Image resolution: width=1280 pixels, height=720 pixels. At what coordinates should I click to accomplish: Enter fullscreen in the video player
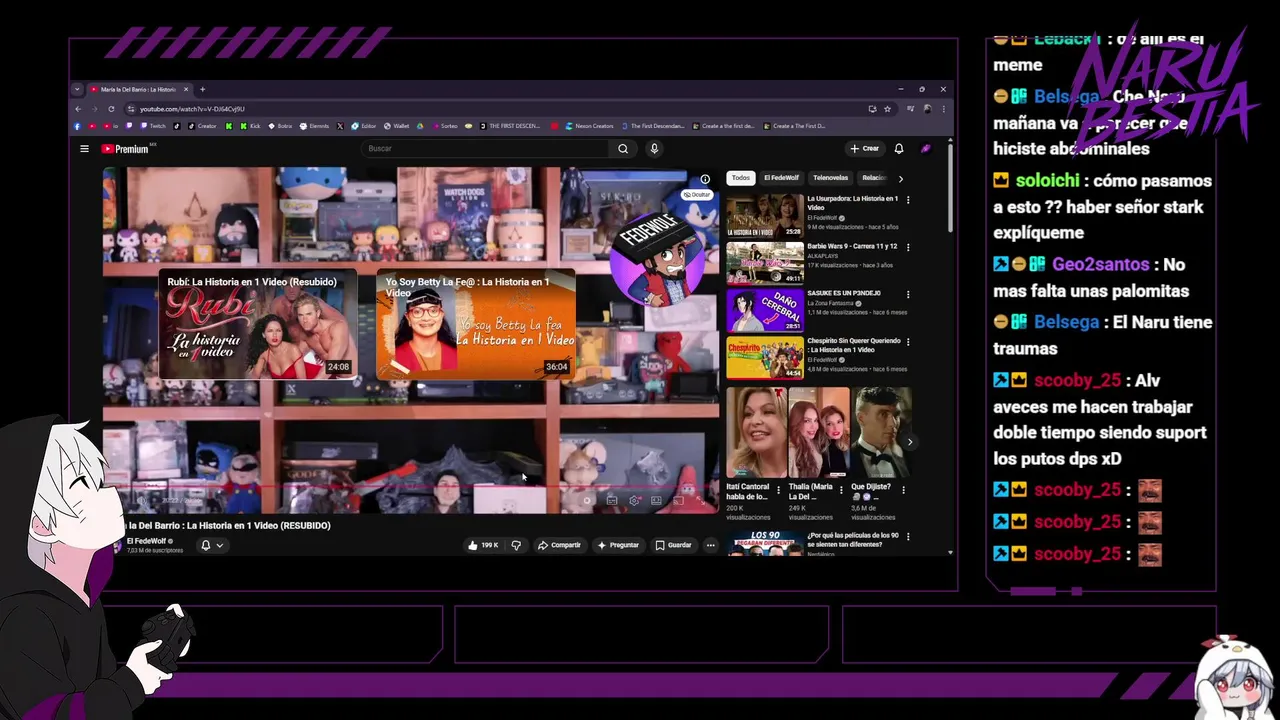click(700, 500)
